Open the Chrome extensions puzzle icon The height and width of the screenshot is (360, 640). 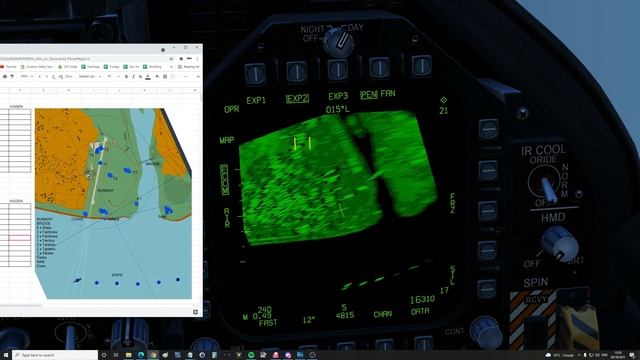coord(181,59)
